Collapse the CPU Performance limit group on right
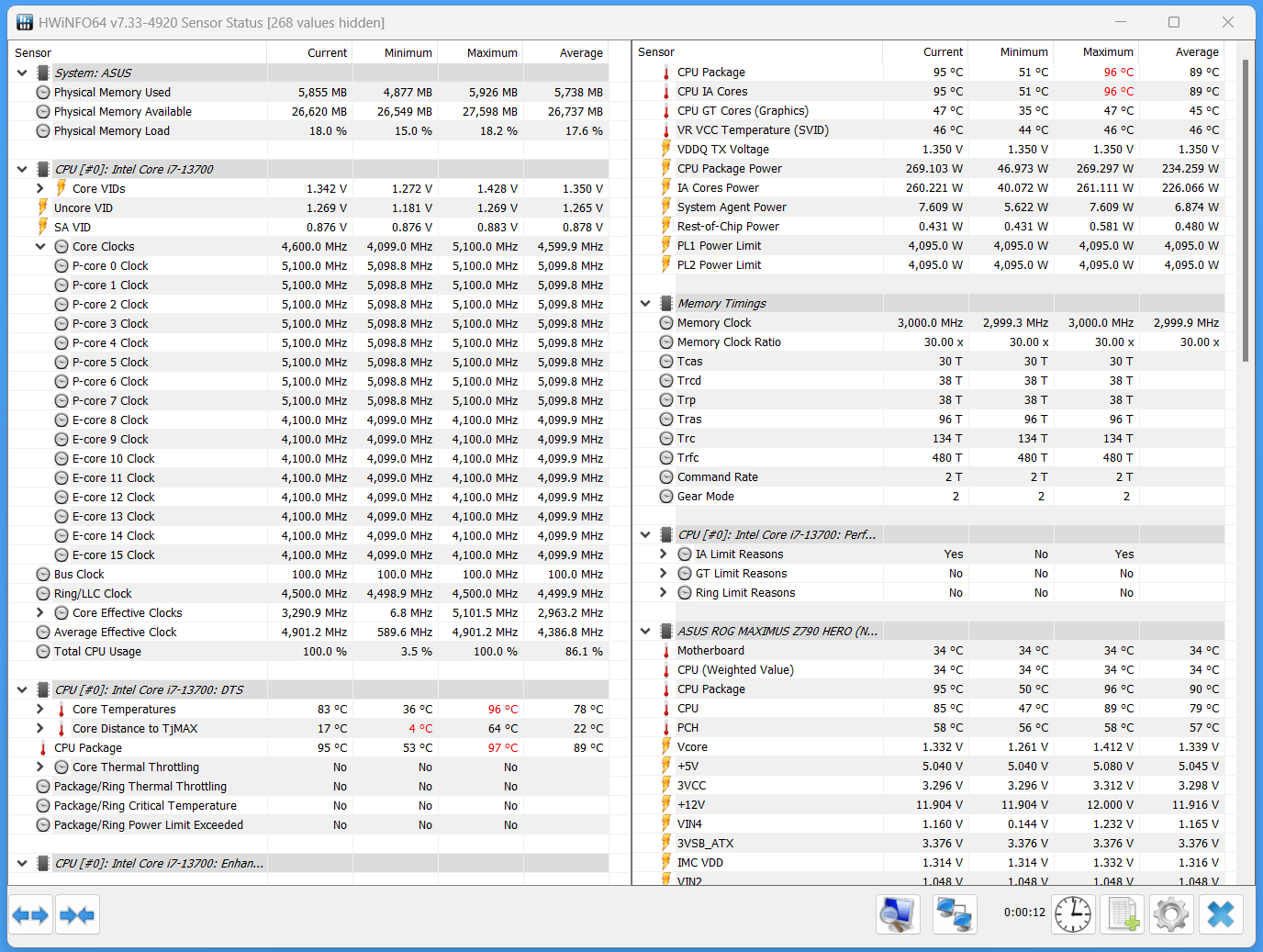 coord(645,534)
